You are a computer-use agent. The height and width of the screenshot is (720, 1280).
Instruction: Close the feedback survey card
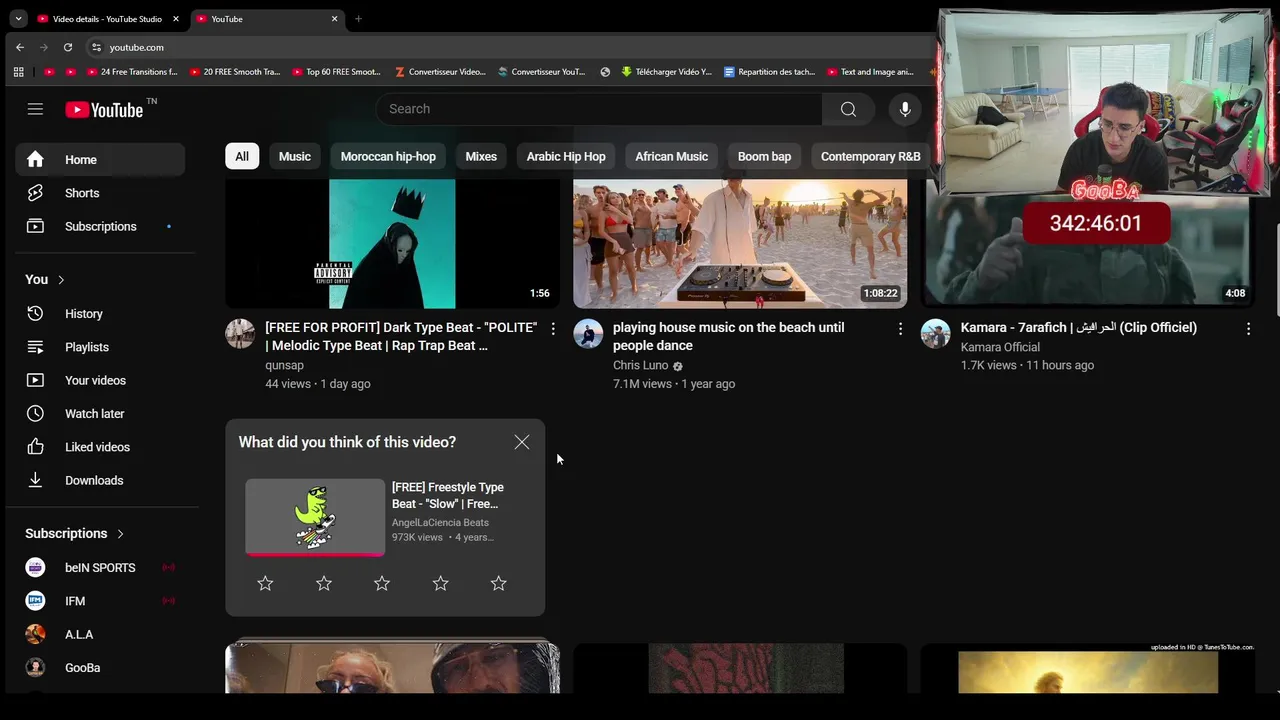(522, 442)
